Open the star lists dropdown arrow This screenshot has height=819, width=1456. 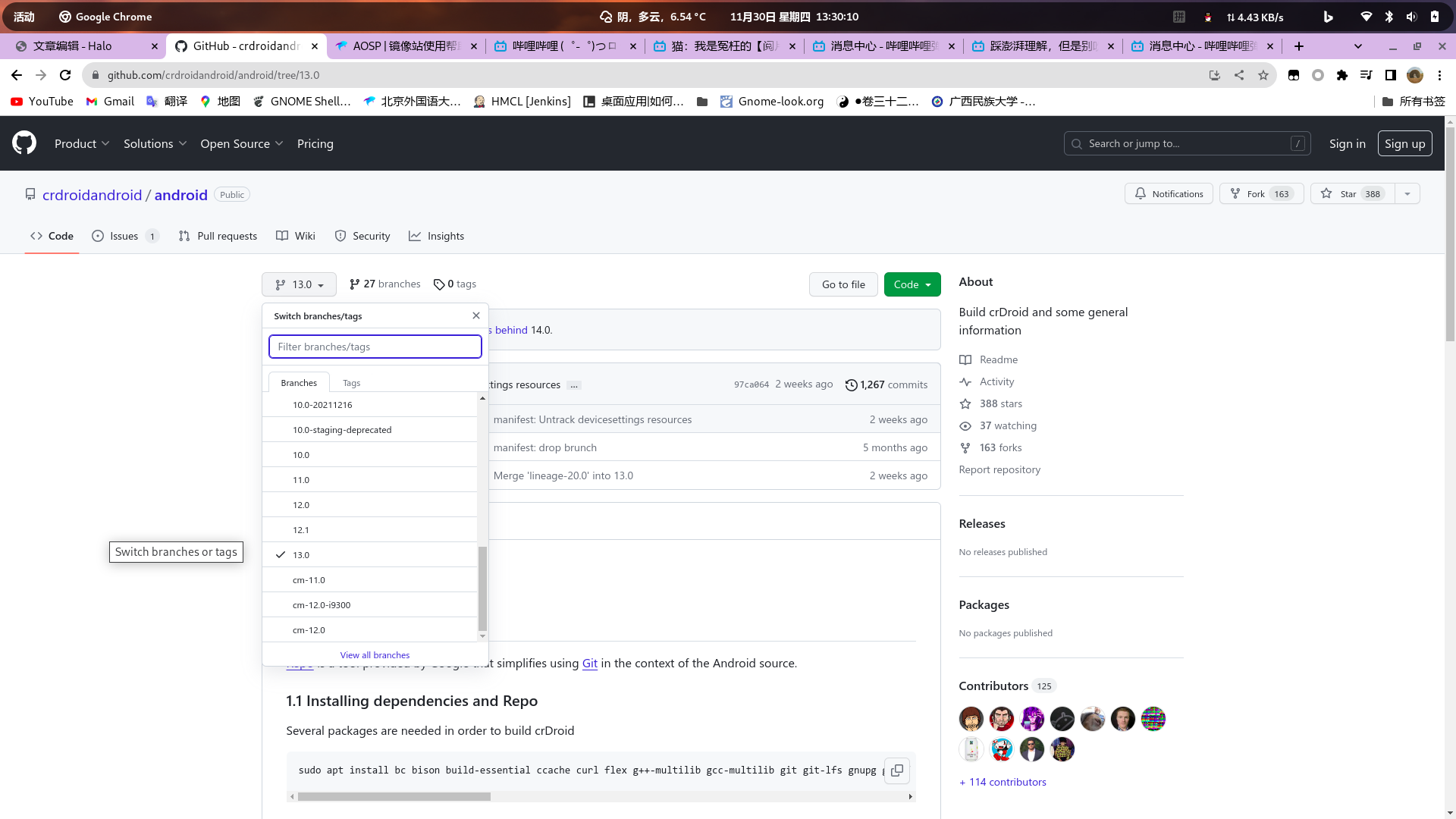coord(1407,194)
